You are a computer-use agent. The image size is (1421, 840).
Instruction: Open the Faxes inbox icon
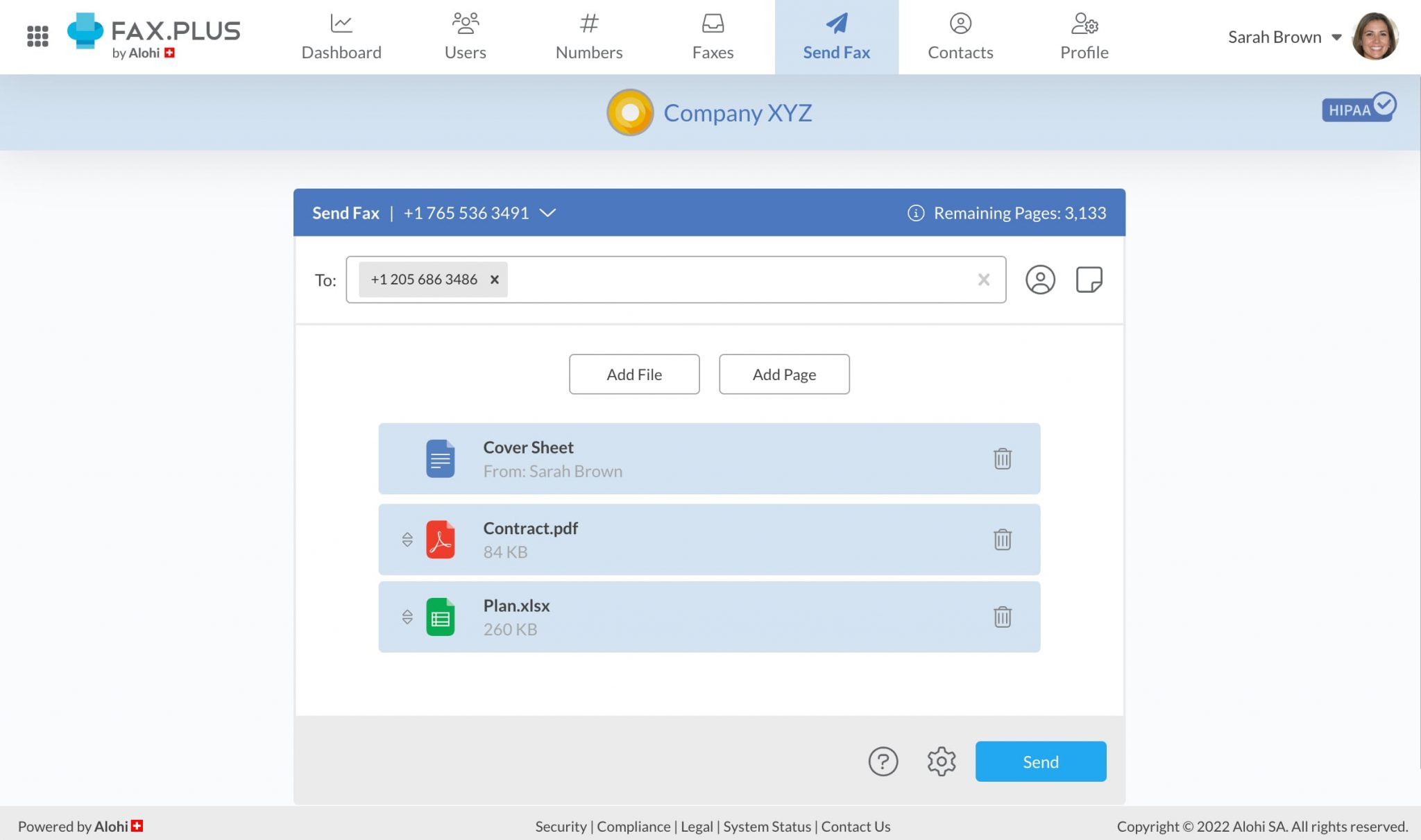click(x=713, y=23)
